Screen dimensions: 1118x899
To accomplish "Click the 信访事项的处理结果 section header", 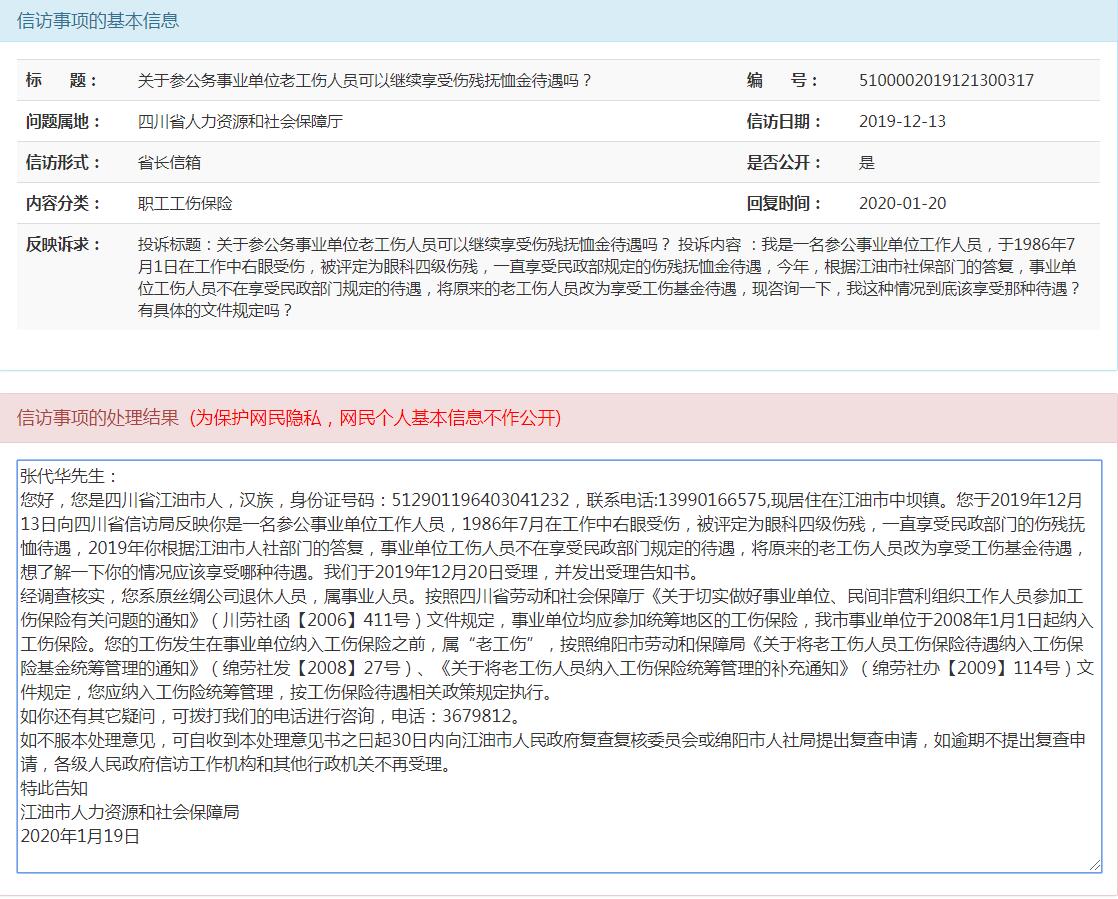I will click(x=98, y=418).
